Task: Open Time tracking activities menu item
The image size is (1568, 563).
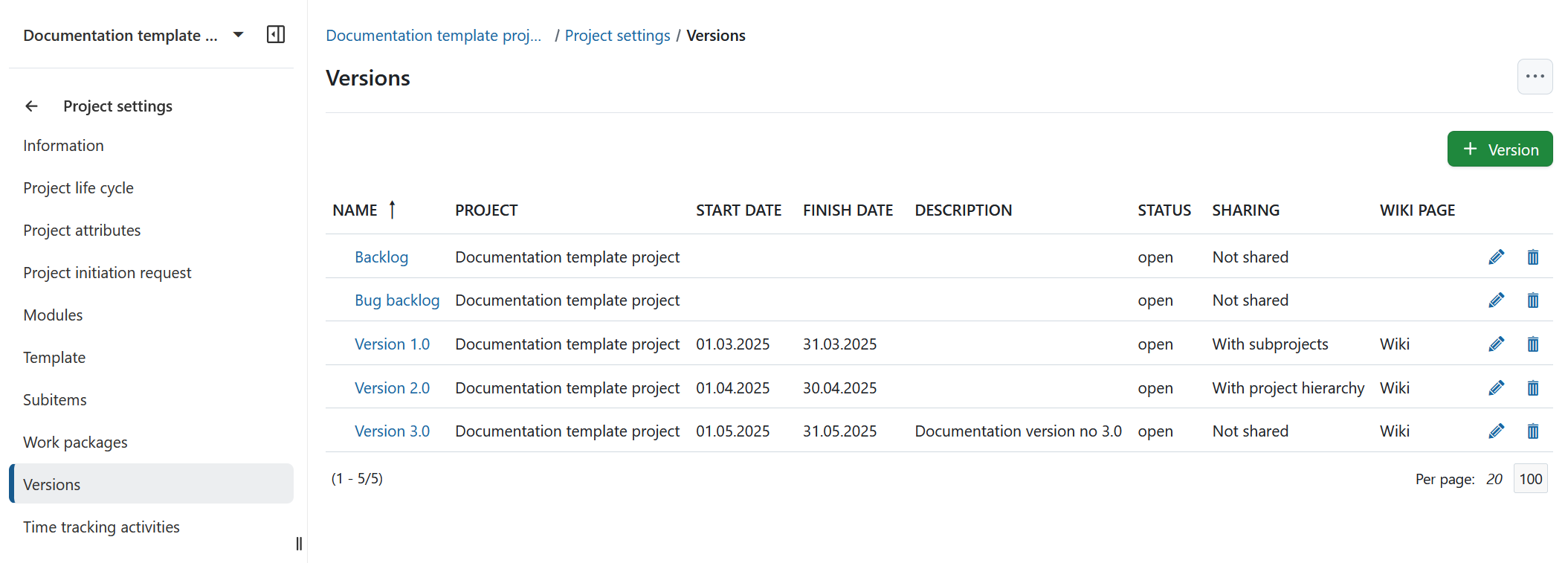Action: (x=101, y=527)
